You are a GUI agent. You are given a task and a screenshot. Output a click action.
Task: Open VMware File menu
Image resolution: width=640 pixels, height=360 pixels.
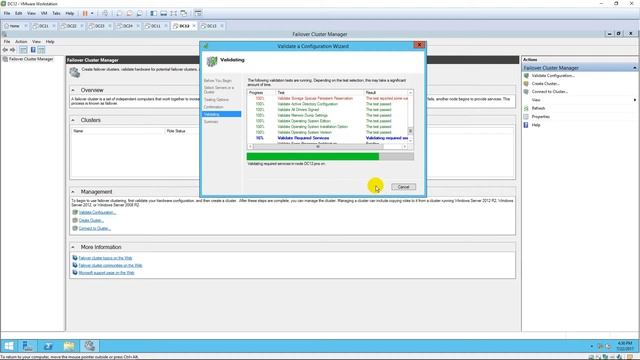coord(7,13)
